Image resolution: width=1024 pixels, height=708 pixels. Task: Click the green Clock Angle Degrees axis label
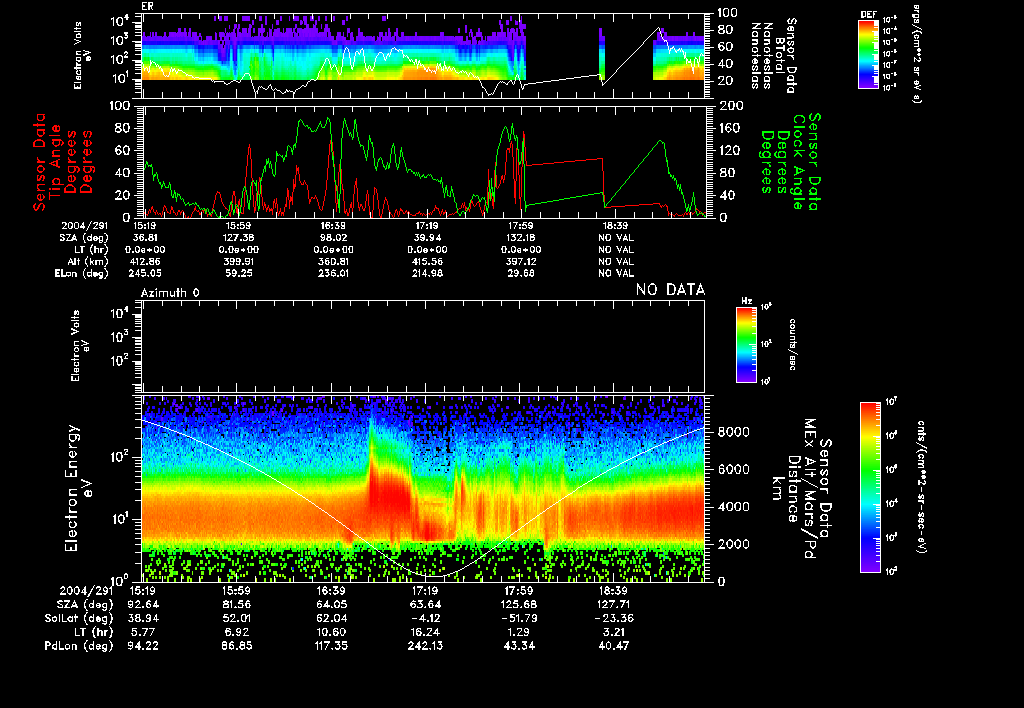click(x=790, y=160)
